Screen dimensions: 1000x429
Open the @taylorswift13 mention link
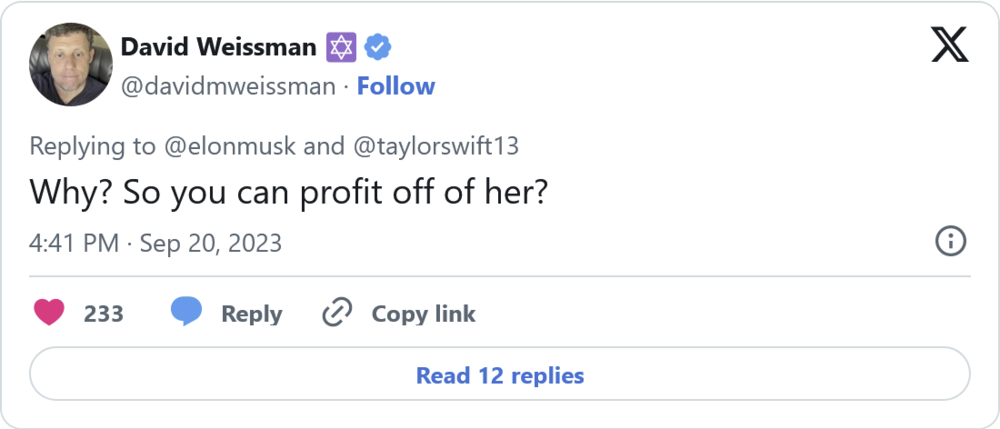coord(435,146)
